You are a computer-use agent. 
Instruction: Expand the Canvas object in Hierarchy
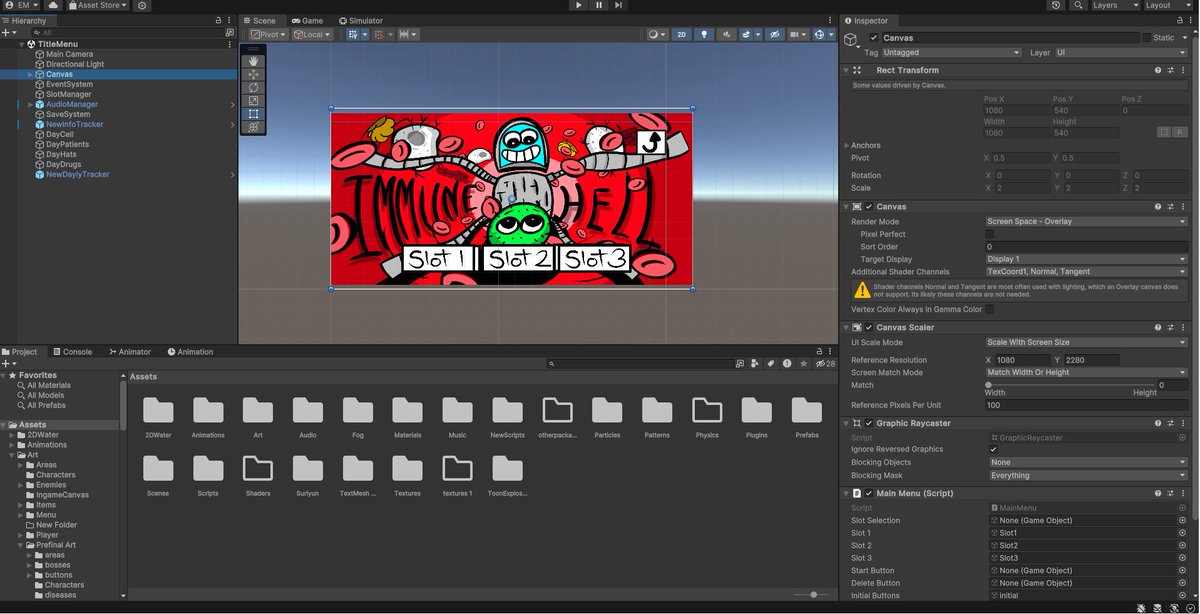(30, 74)
